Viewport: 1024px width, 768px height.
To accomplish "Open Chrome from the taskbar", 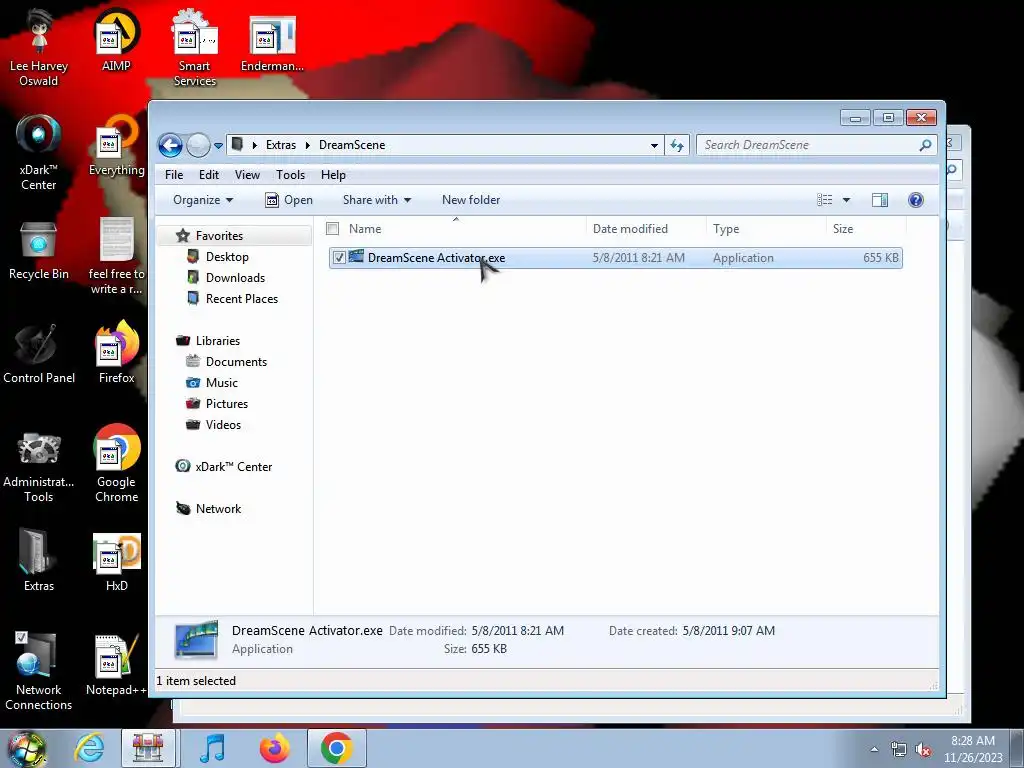I will point(337,748).
